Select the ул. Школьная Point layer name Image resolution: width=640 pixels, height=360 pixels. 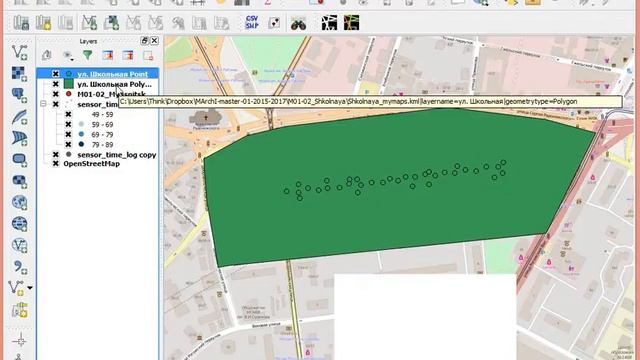pos(112,74)
